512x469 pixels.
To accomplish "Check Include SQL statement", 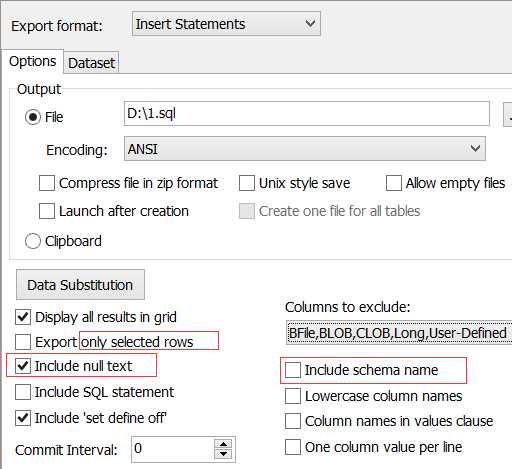I will tap(23, 392).
